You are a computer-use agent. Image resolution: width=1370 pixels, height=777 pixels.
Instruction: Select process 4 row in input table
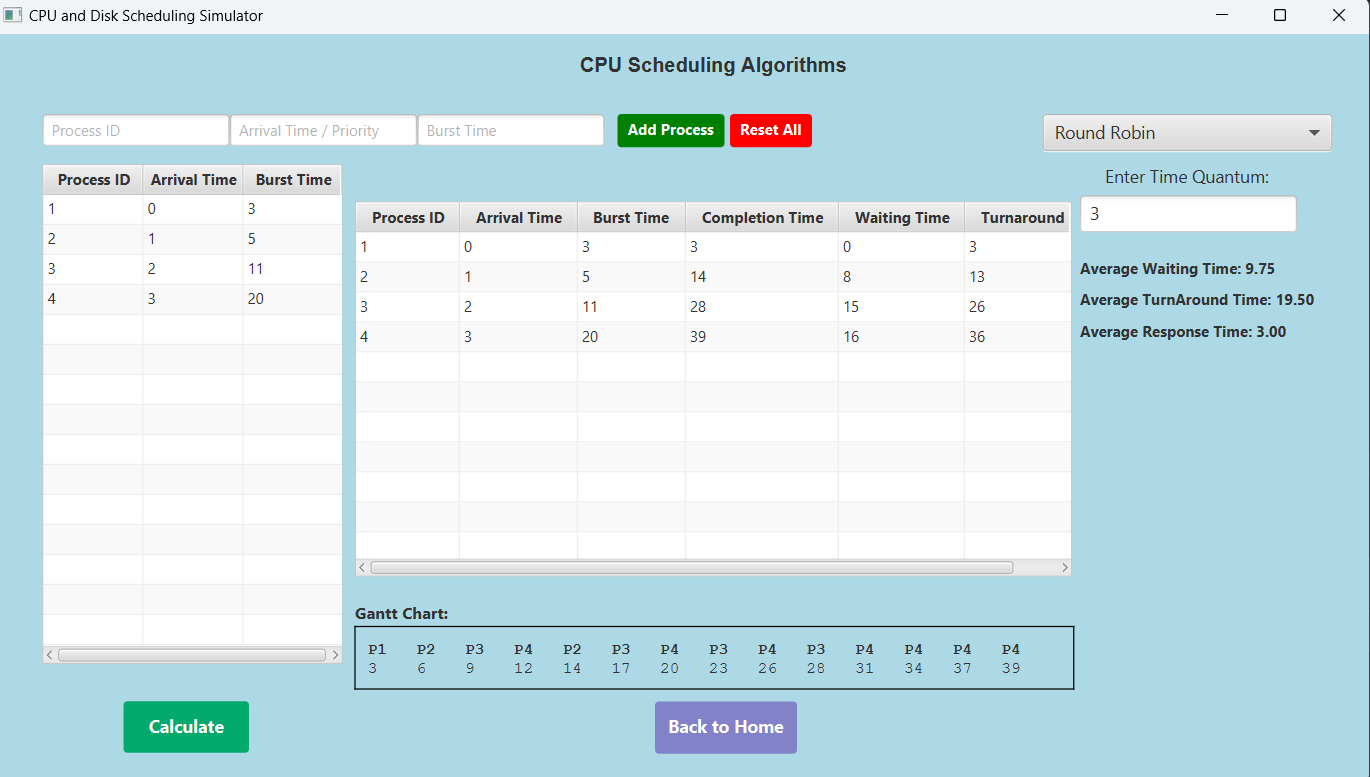(x=192, y=299)
